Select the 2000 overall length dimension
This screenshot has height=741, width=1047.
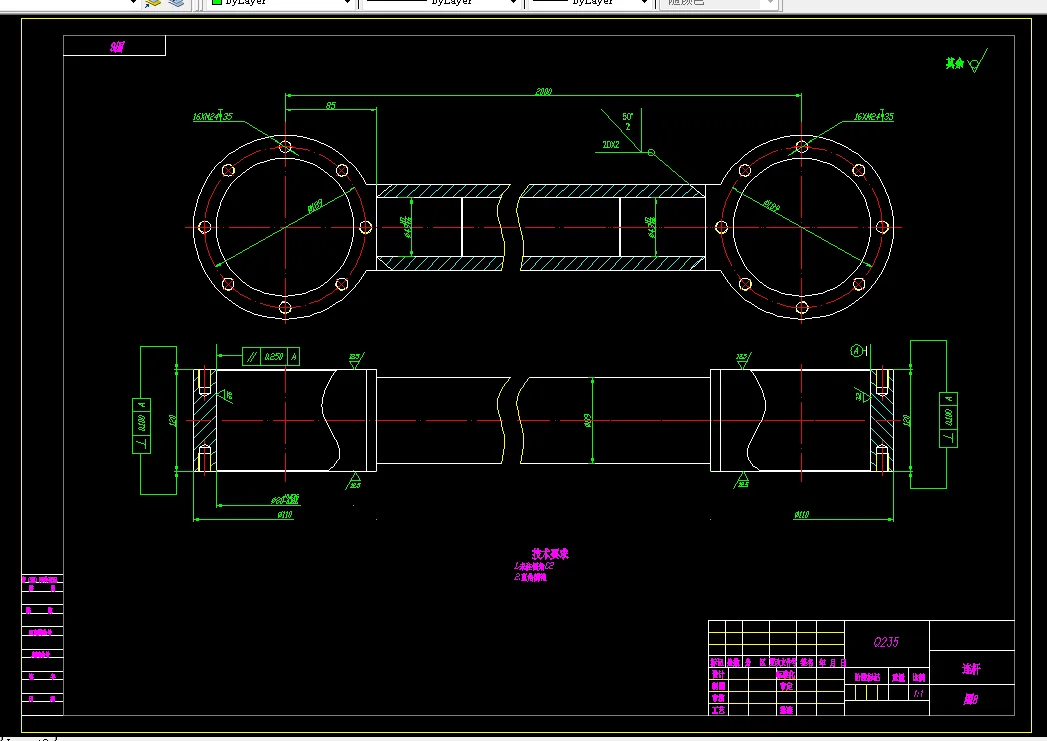click(544, 91)
